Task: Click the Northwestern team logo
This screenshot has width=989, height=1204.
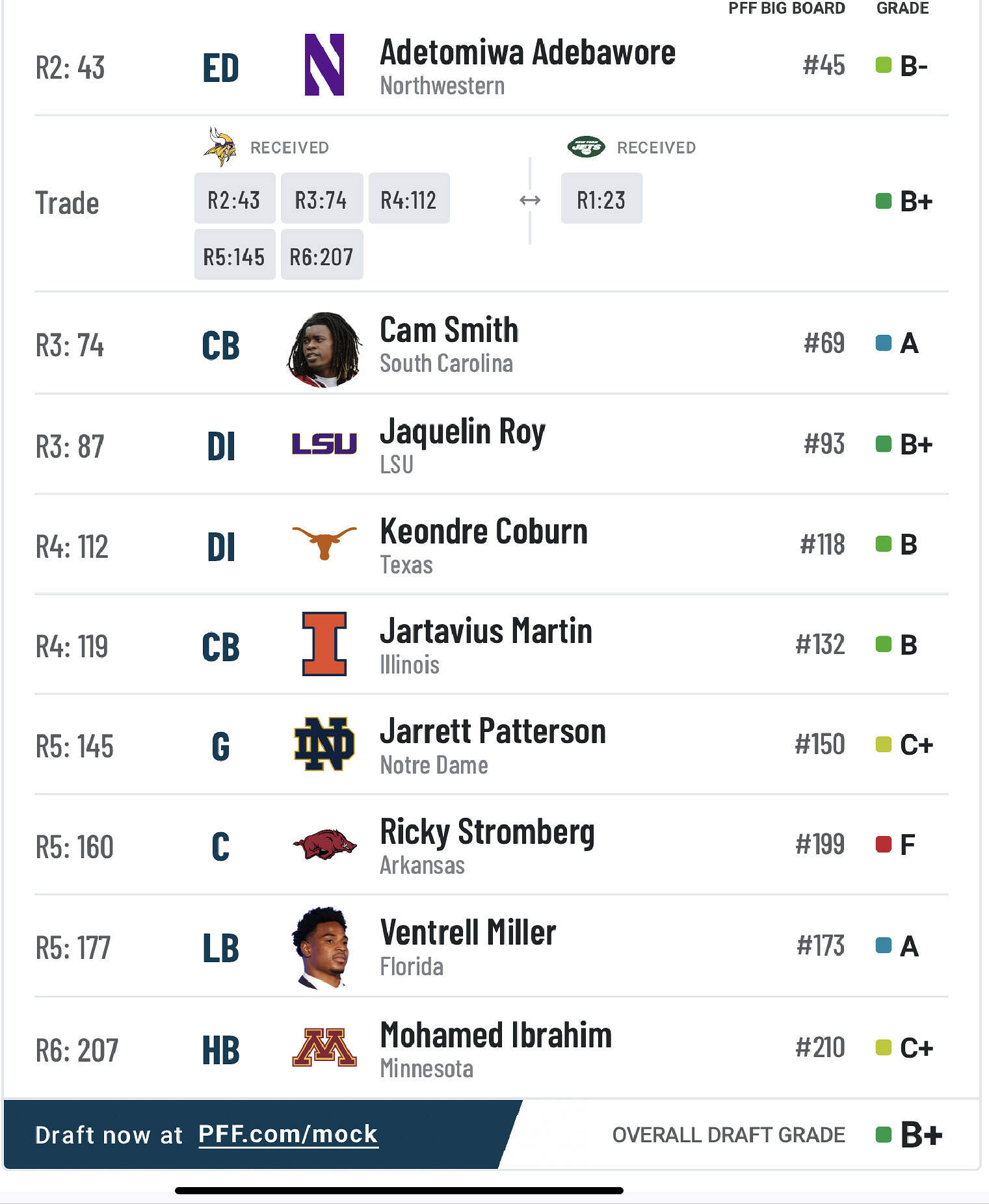Action: [x=324, y=65]
